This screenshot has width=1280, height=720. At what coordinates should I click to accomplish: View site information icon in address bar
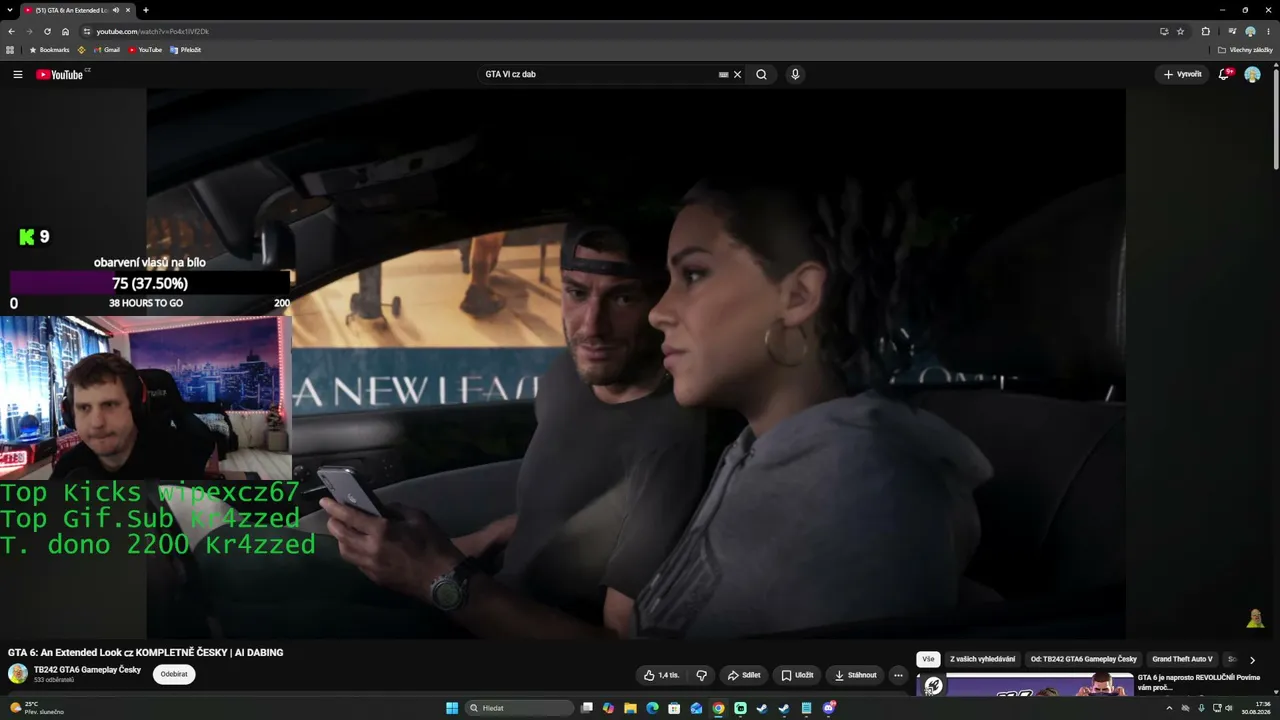[87, 31]
